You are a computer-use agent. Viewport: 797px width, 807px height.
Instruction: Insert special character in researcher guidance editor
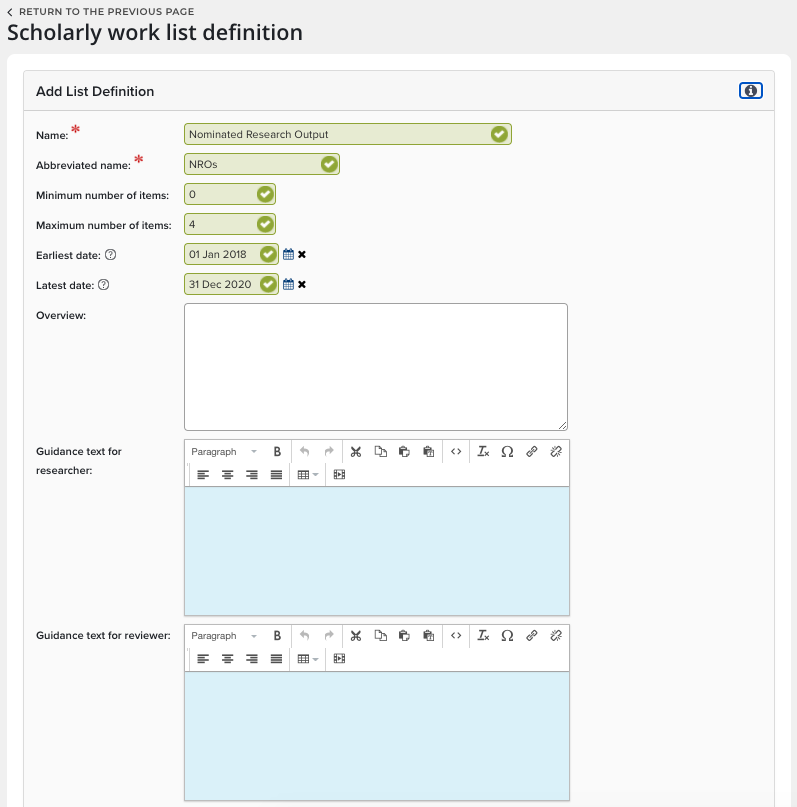click(507, 452)
